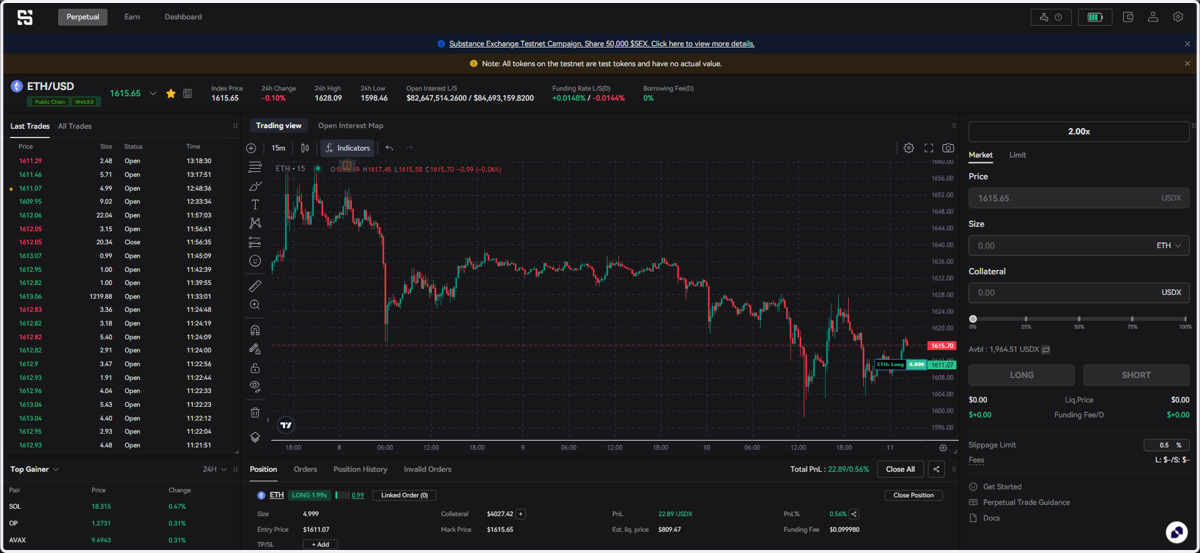1200x553 pixels.
Task: Switch to the Dashboard tab
Action: click(x=183, y=17)
